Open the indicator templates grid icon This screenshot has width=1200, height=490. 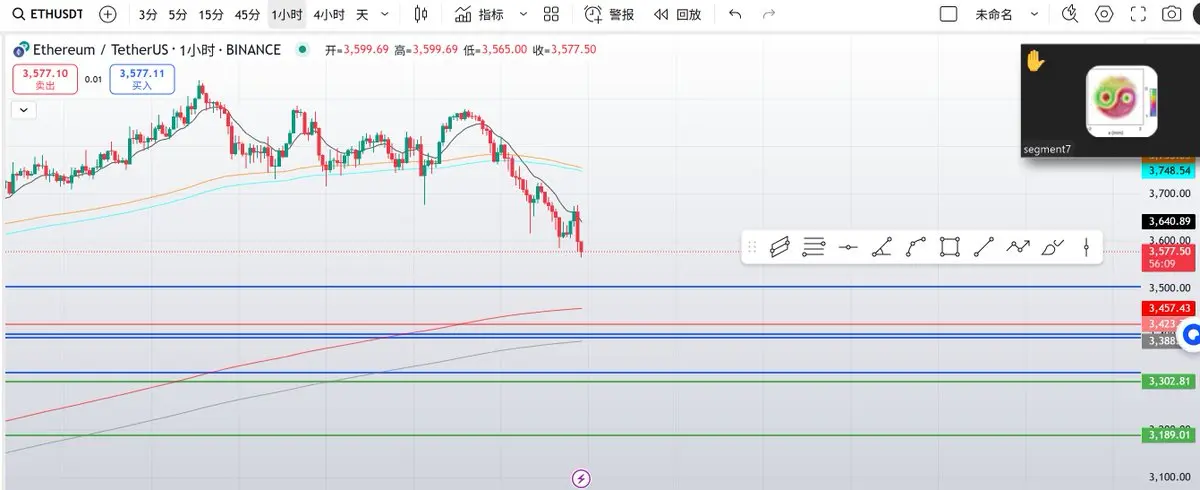coord(551,15)
